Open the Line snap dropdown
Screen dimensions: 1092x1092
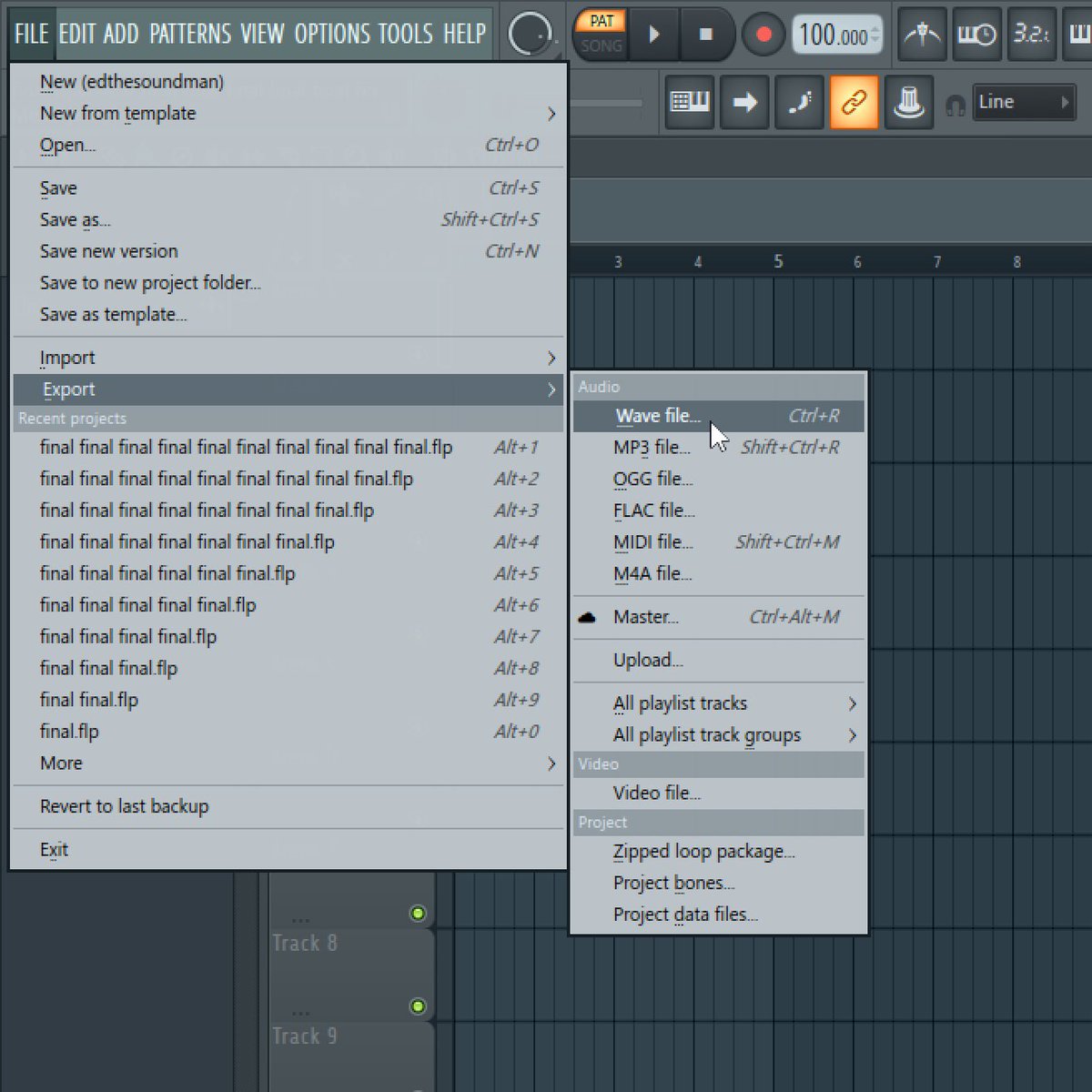[x=1025, y=102]
